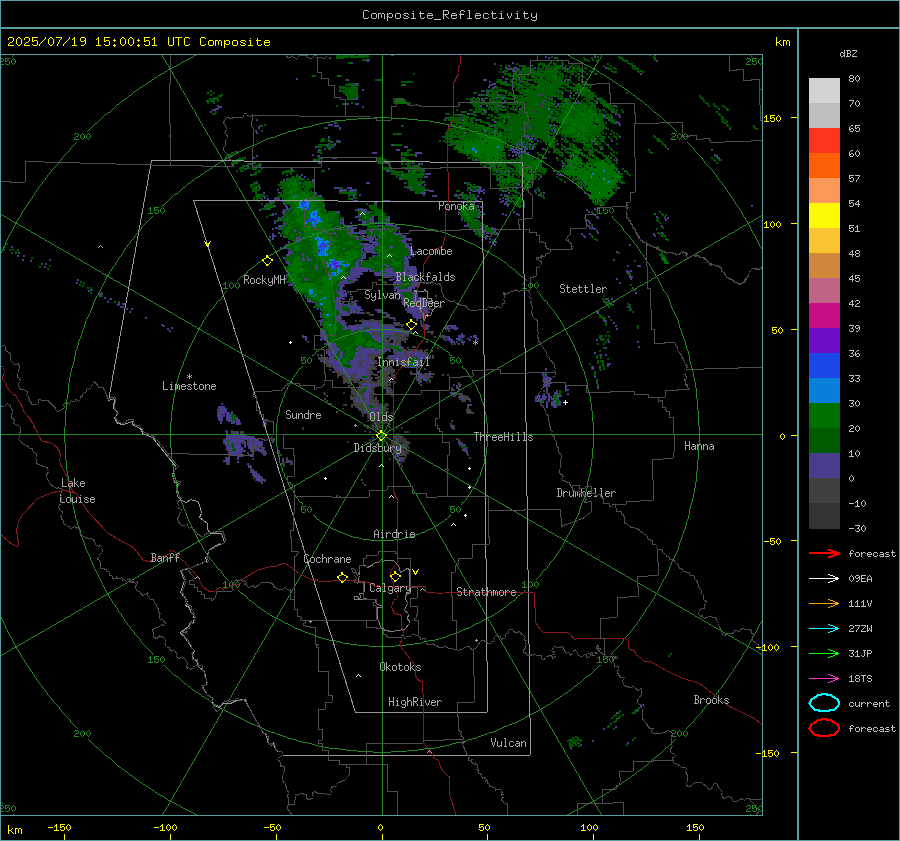The width and height of the screenshot is (900, 841).
Task: Click the yellow diamond marker above Calgary
Action: click(x=395, y=576)
